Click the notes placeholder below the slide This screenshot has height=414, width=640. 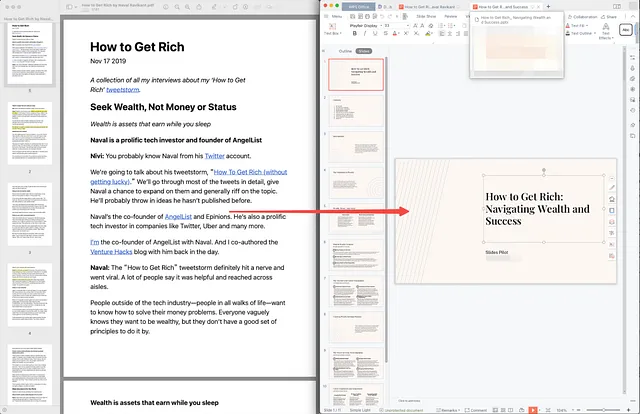tap(409, 401)
